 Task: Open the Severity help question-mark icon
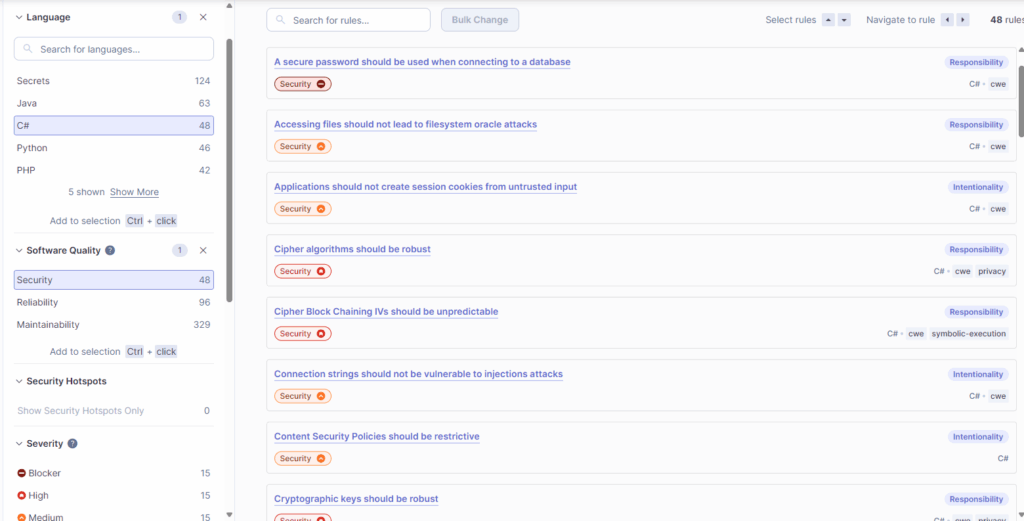(x=72, y=443)
